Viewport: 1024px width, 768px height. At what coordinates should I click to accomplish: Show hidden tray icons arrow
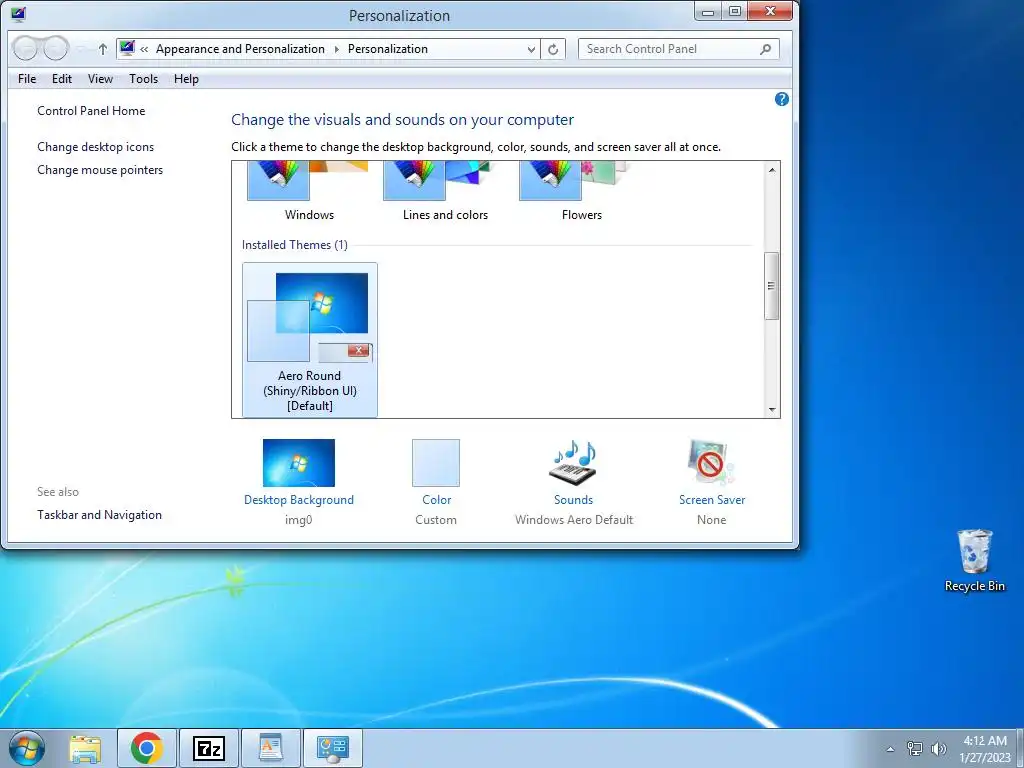click(889, 749)
